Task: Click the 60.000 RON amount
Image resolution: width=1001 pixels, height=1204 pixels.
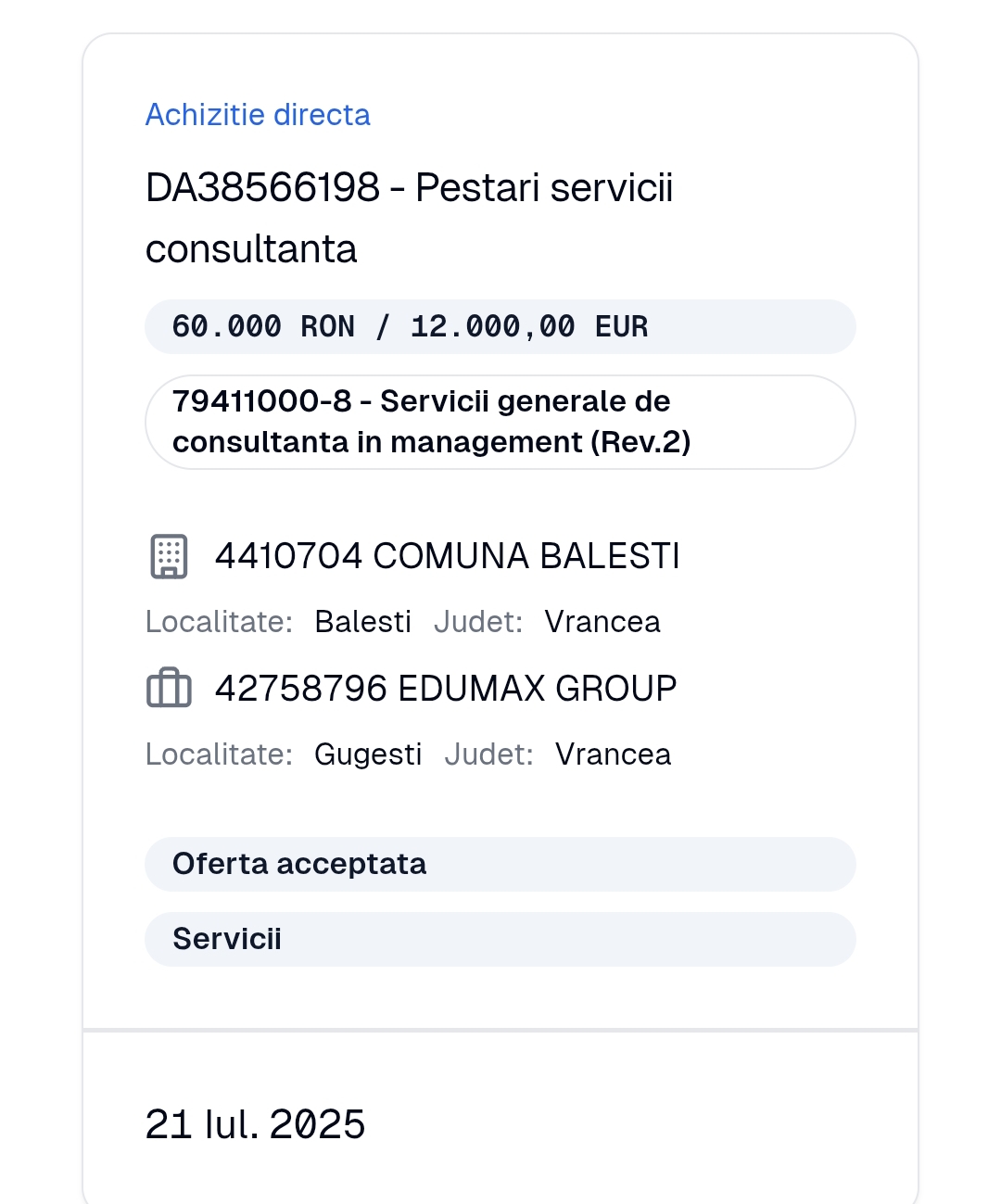Action: point(263,326)
